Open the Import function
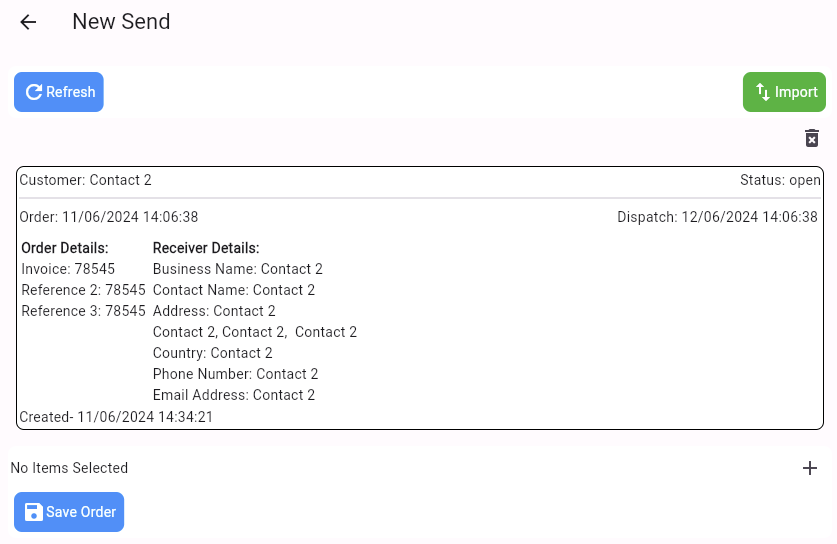The height and width of the screenshot is (544, 837). [x=784, y=92]
